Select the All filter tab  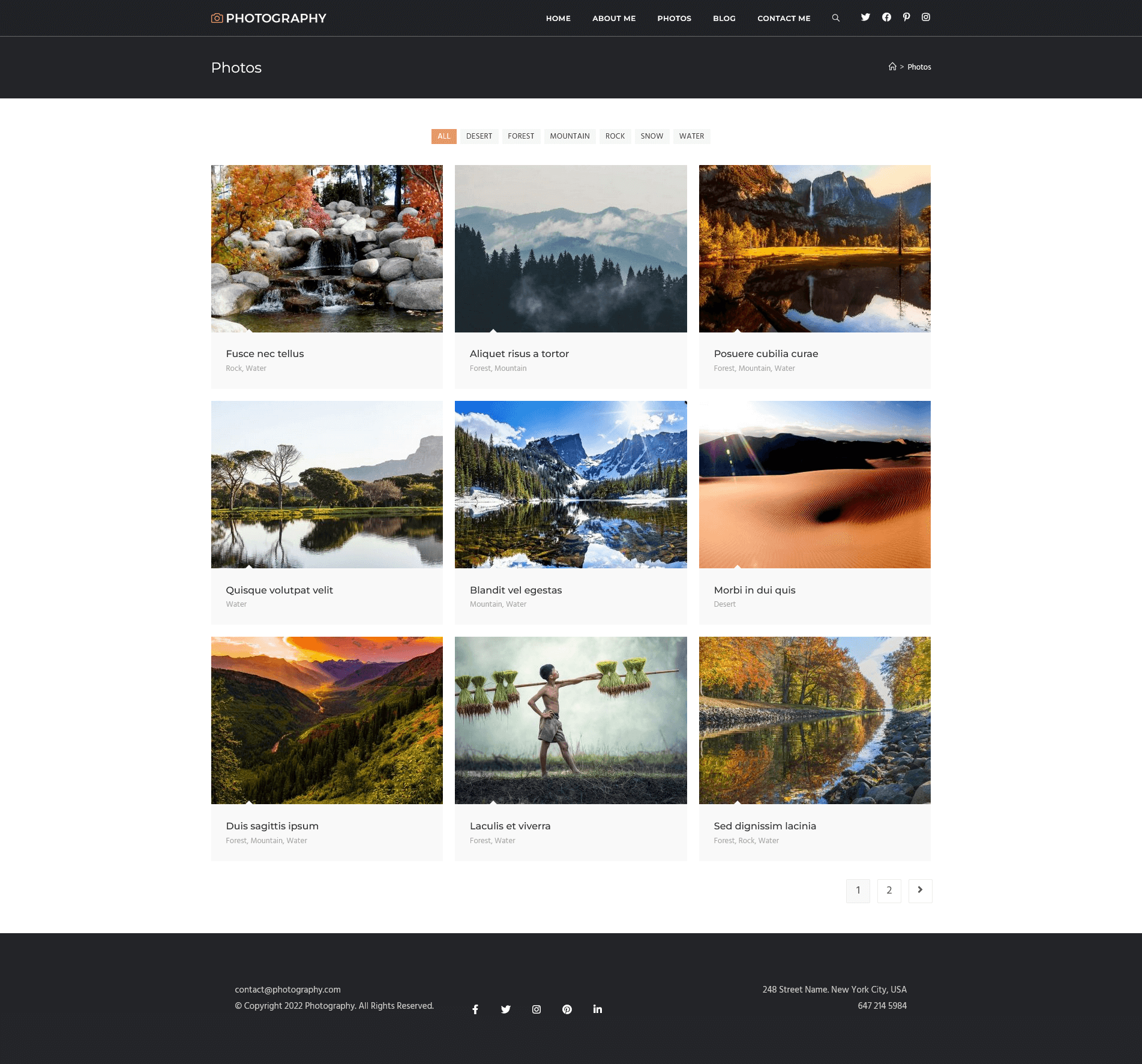pyautogui.click(x=443, y=136)
